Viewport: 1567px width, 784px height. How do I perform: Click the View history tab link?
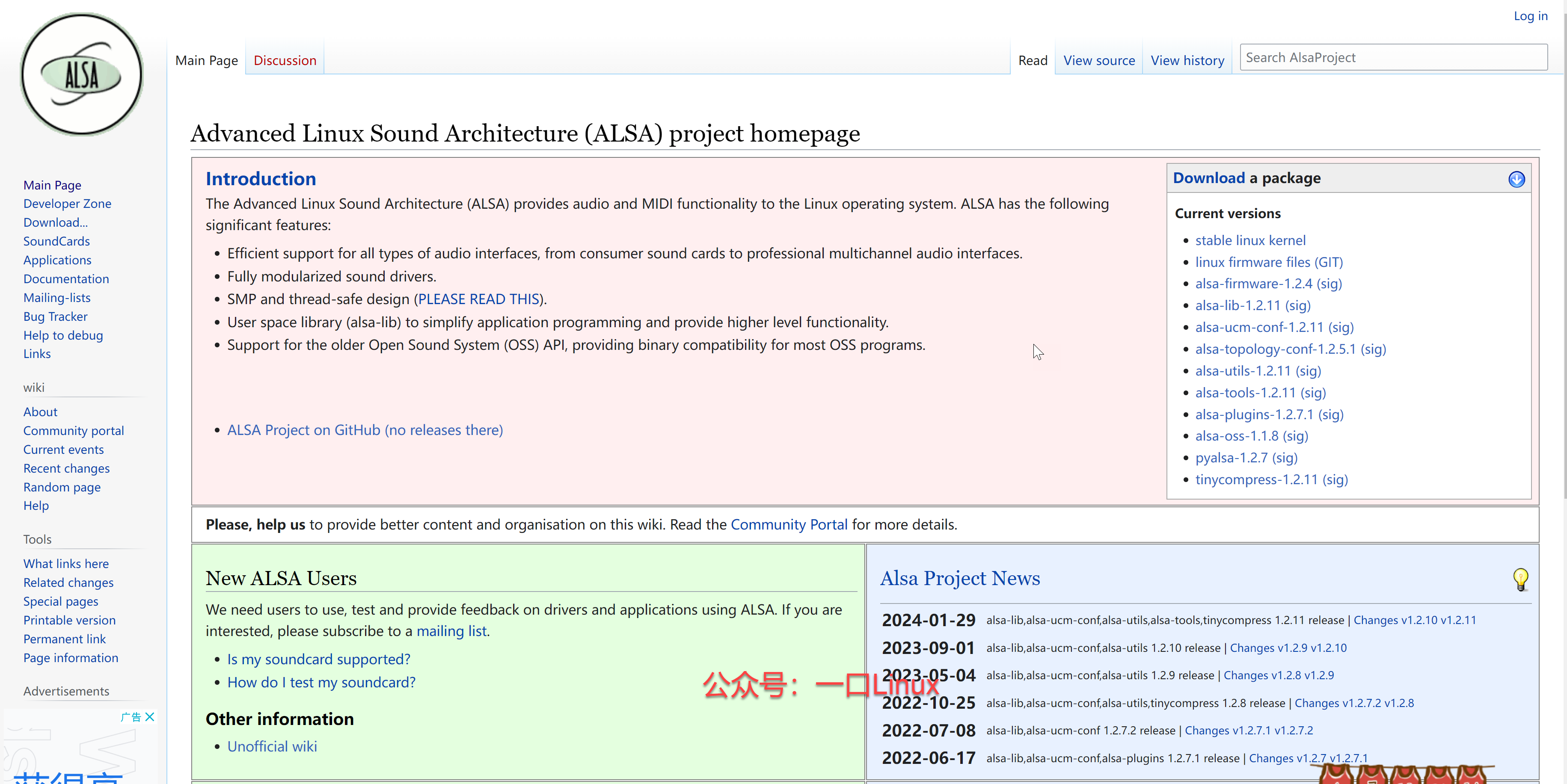coord(1187,60)
